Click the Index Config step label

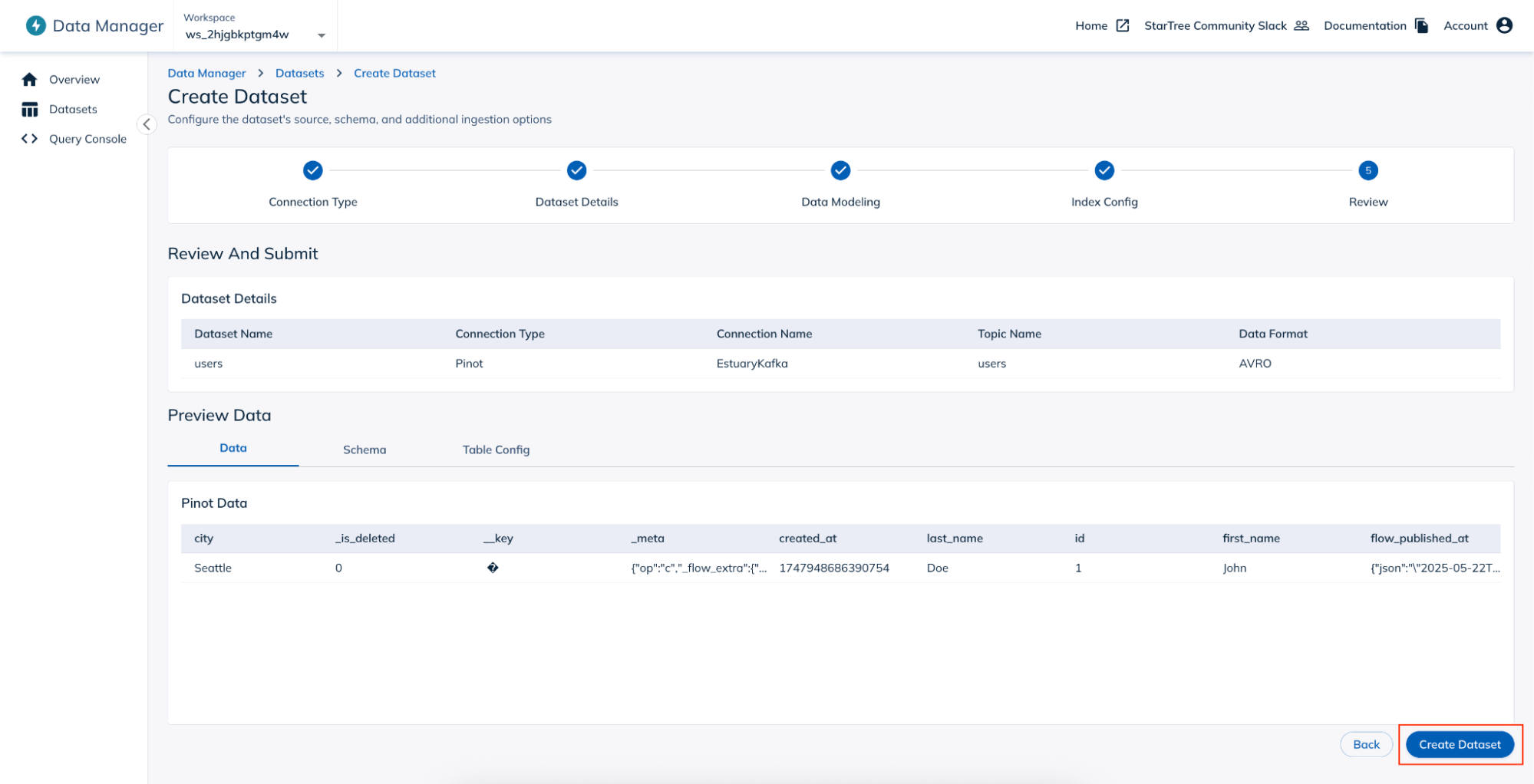click(1104, 202)
